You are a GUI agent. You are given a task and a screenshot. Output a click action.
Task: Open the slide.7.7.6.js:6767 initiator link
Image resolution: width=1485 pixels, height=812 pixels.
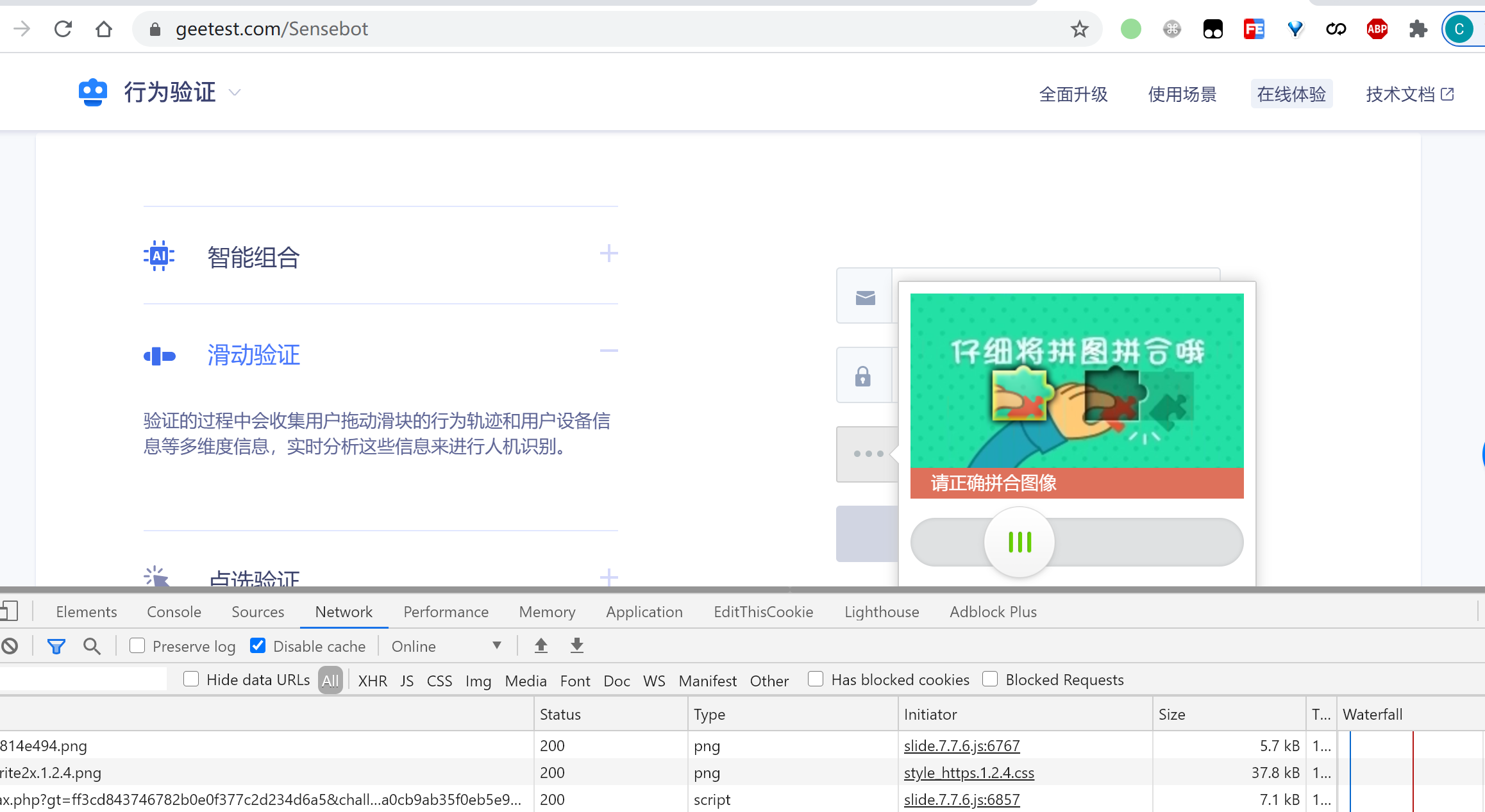tap(961, 746)
